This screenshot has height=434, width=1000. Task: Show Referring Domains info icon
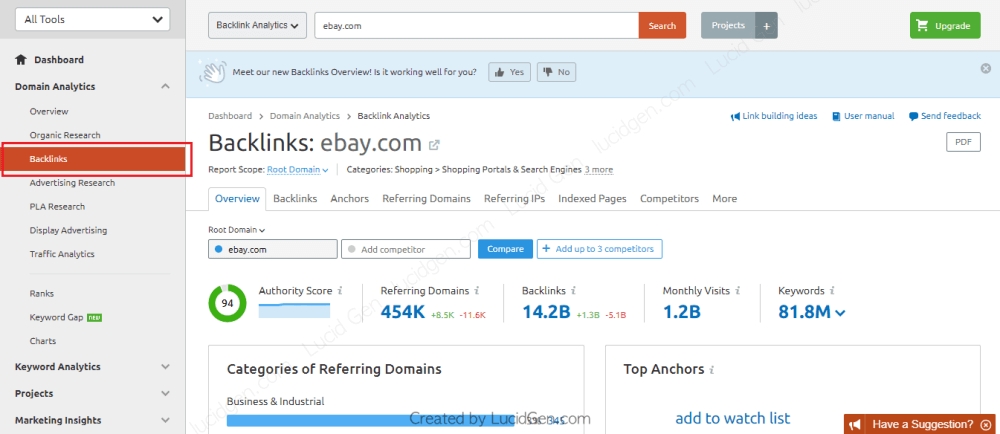477,291
